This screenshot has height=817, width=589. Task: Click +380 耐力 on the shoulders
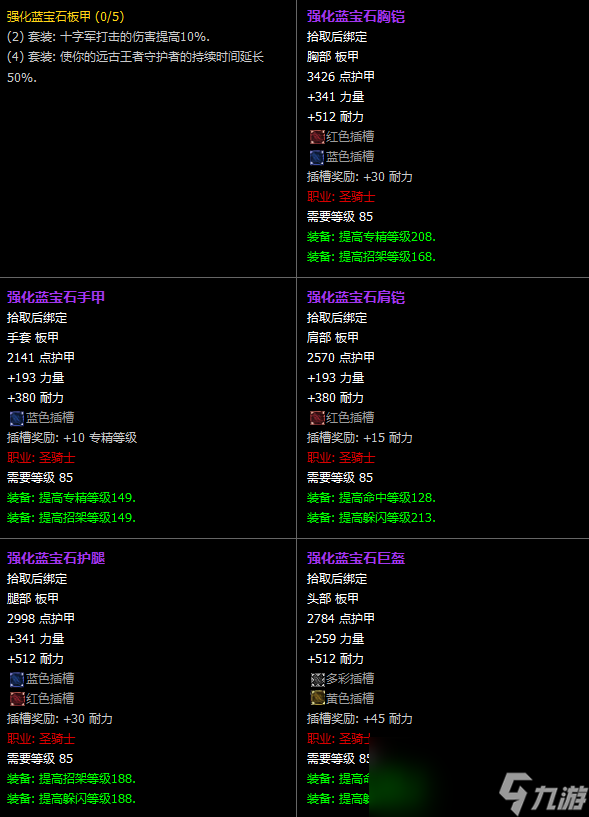335,398
